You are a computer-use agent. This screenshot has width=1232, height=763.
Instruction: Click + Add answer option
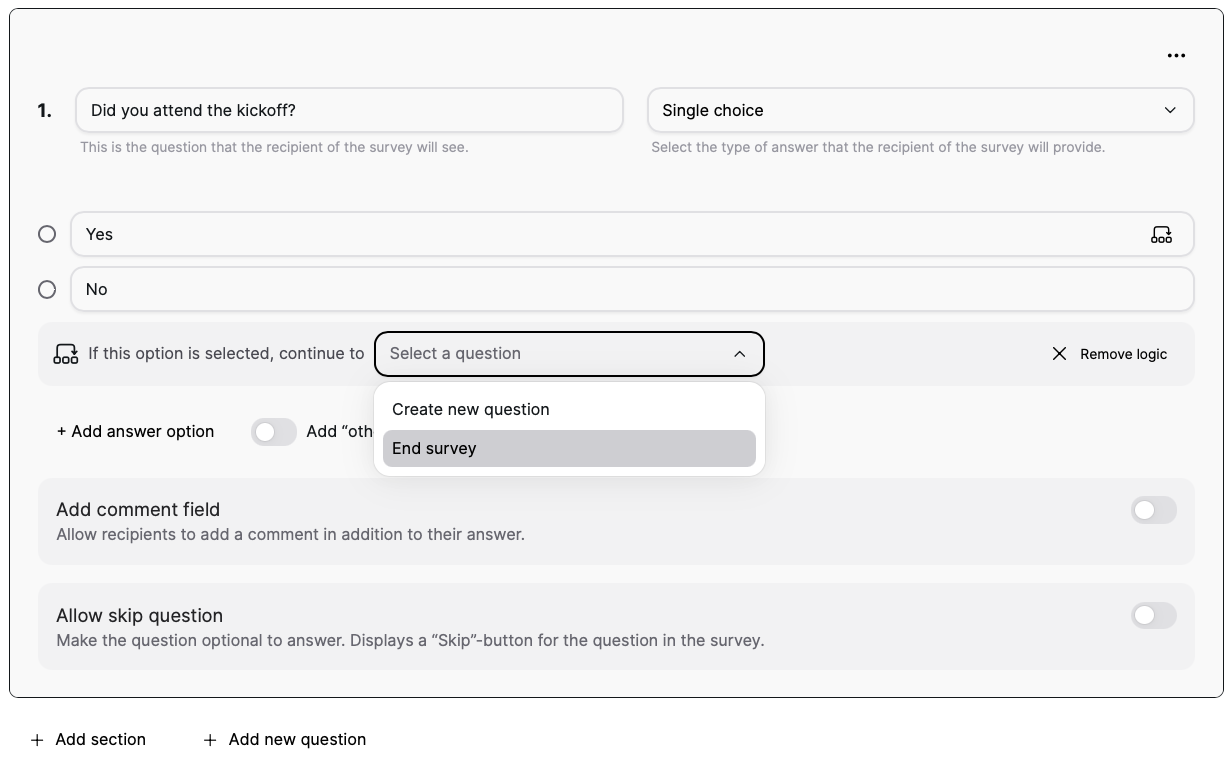click(x=135, y=432)
